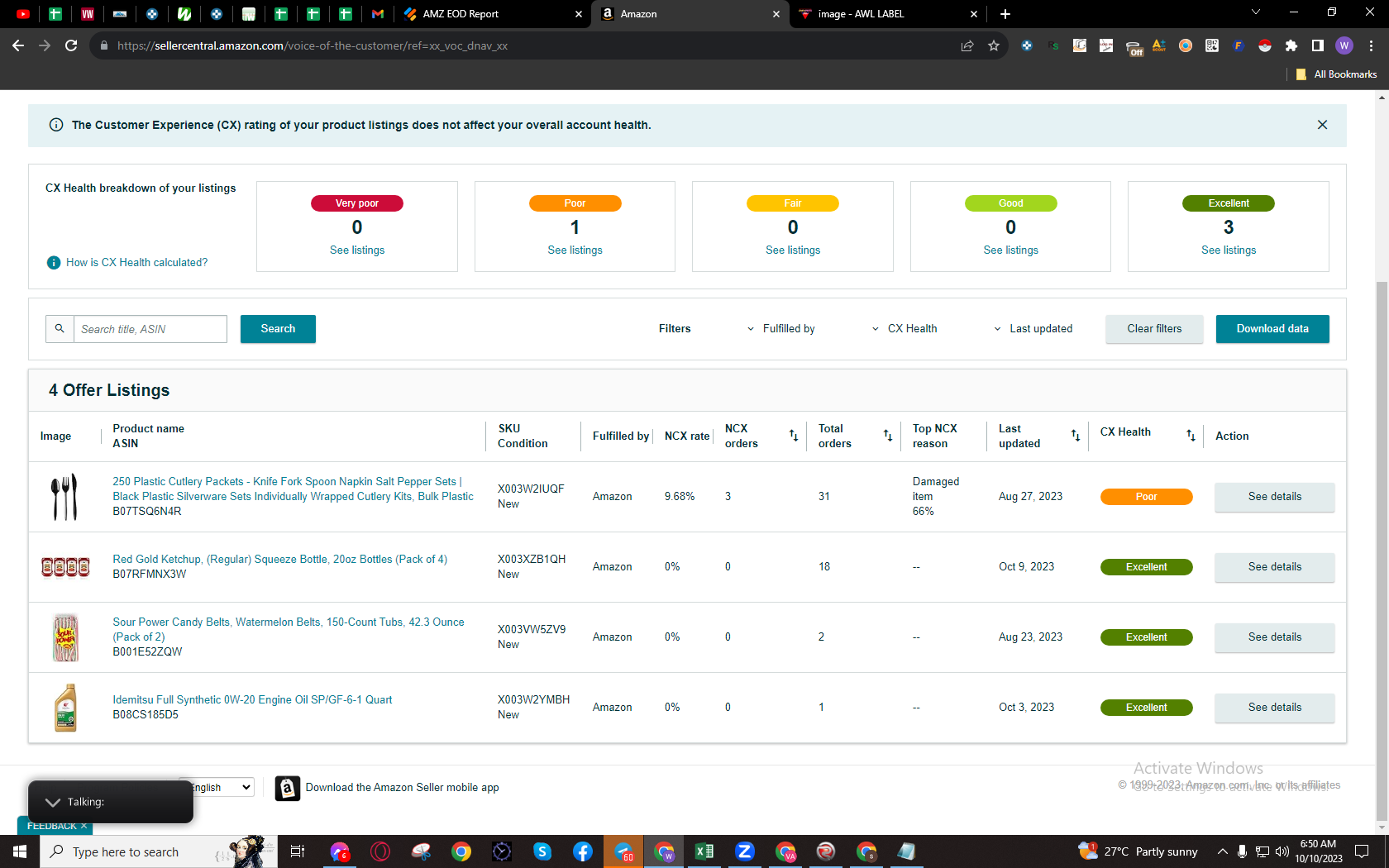This screenshot has width=1389, height=868.
Task: See listings under Excellent rating
Action: click(1229, 250)
